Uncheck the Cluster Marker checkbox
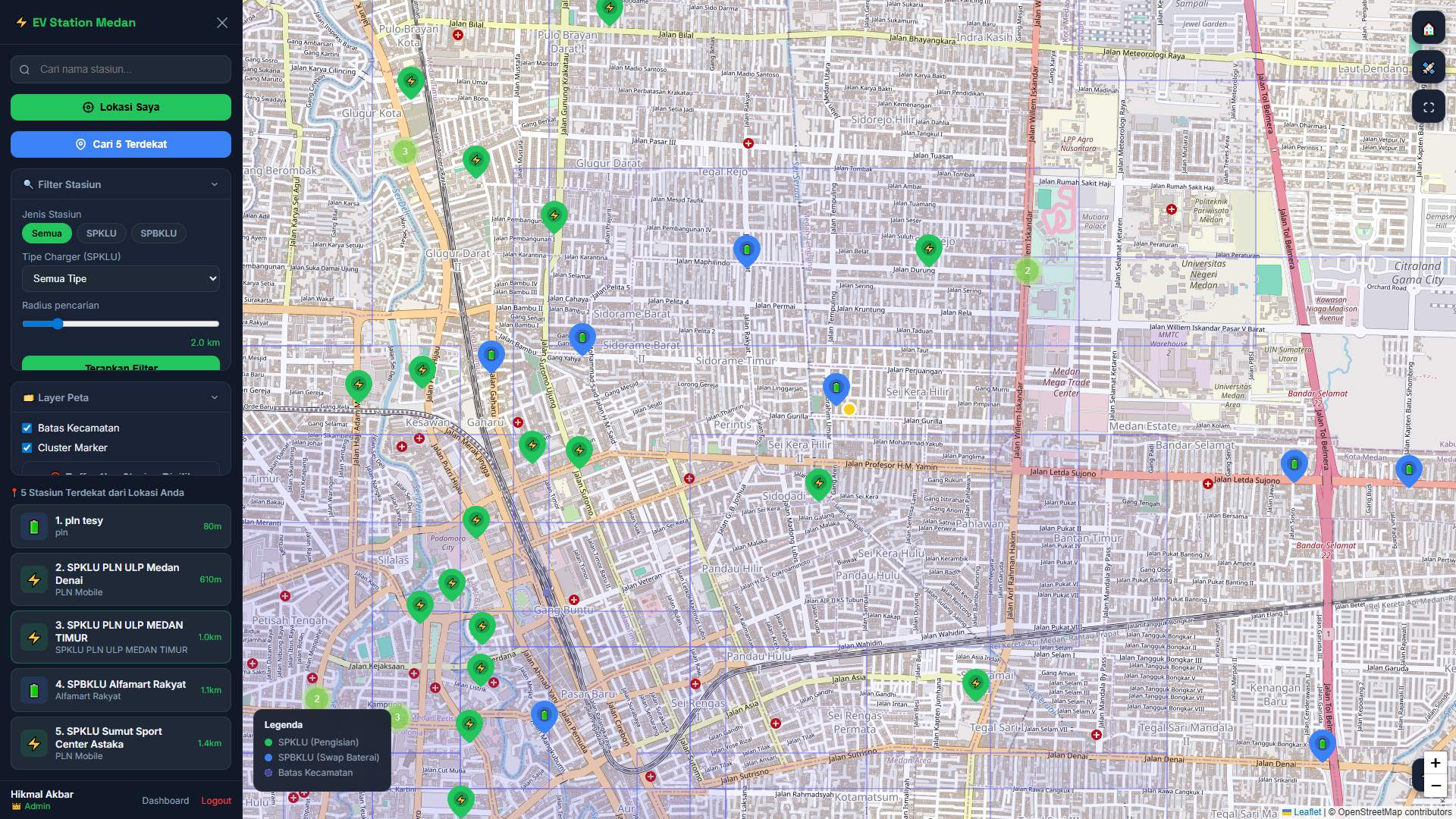1456x819 pixels. (27, 448)
